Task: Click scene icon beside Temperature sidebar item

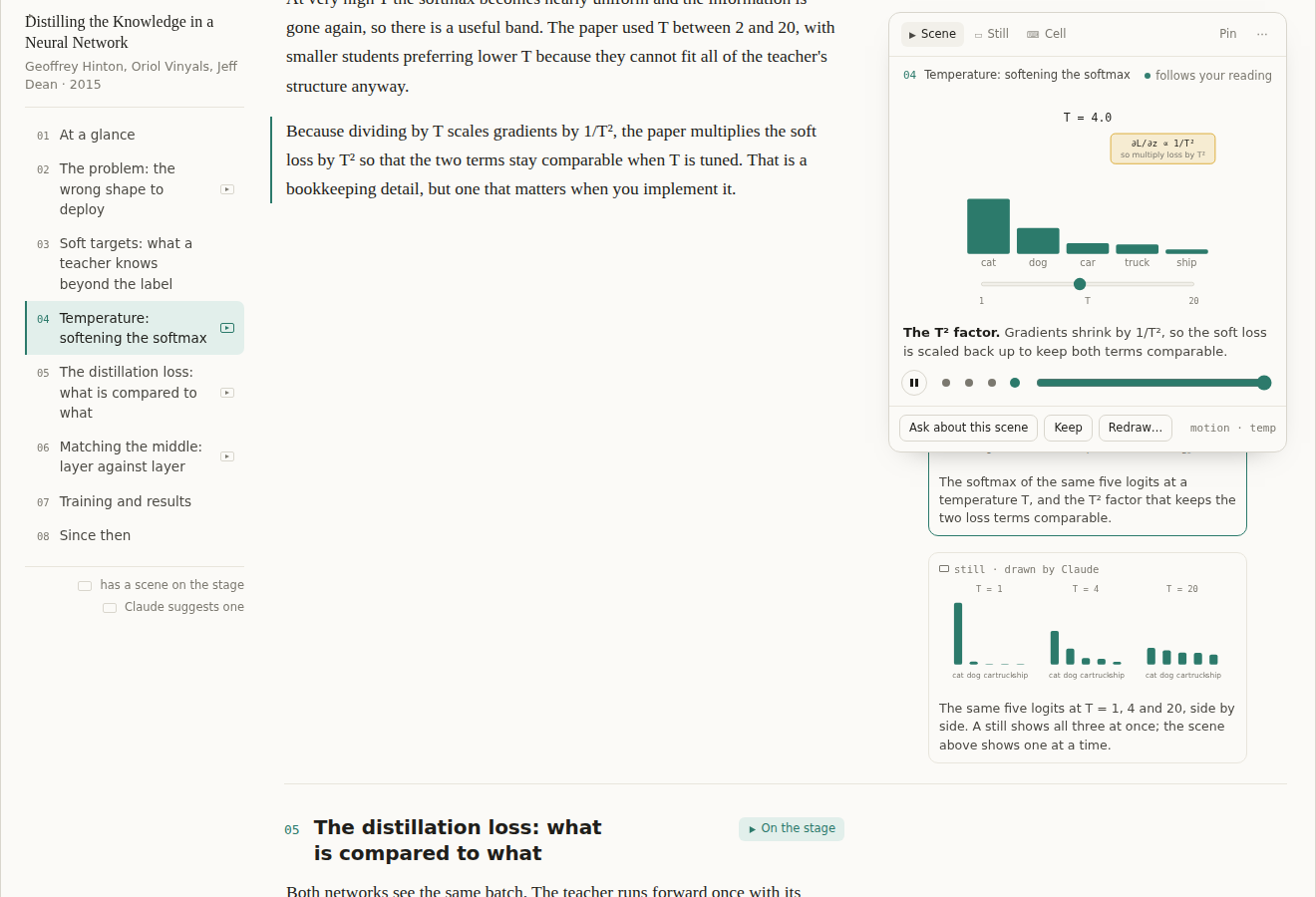Action: (227, 328)
